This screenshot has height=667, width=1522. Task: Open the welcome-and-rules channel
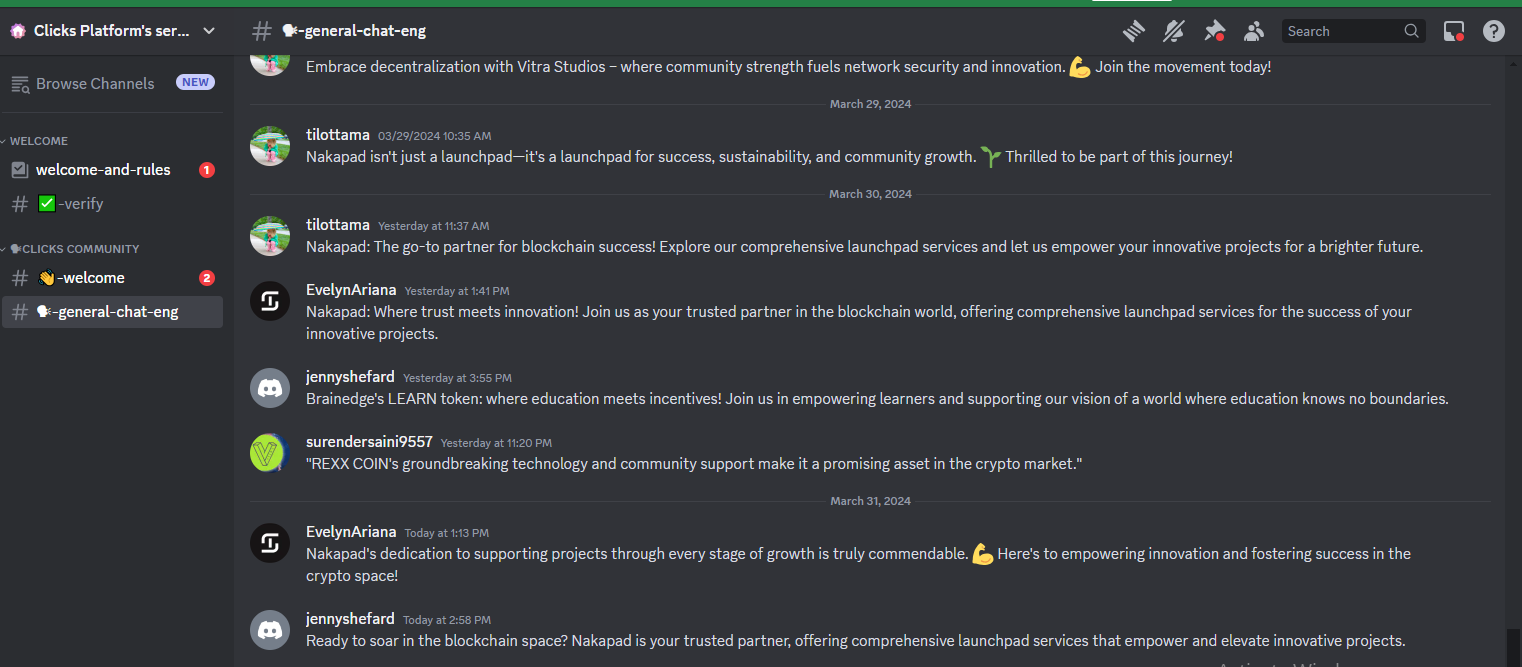pos(103,170)
